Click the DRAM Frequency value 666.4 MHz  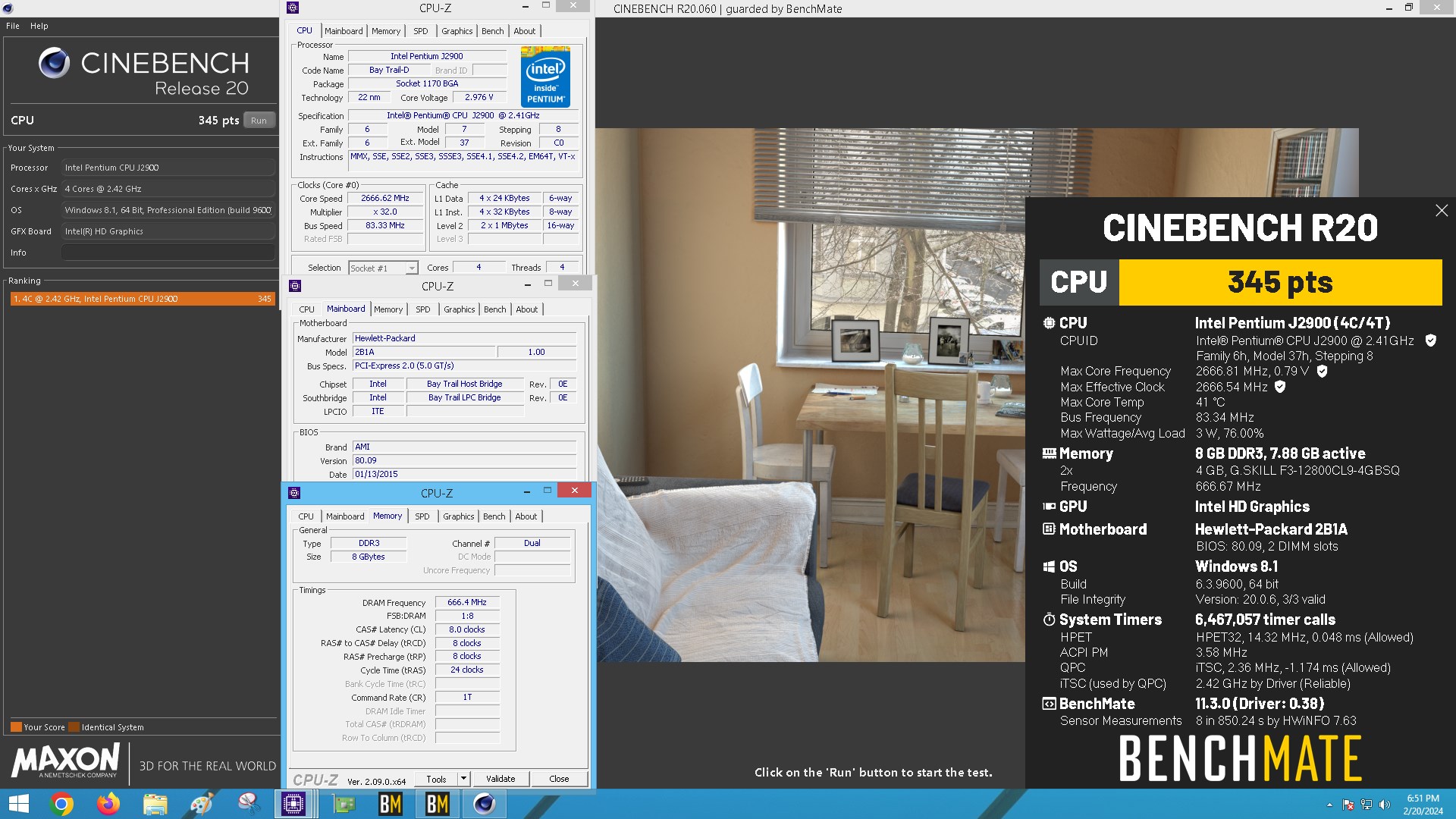(x=466, y=602)
